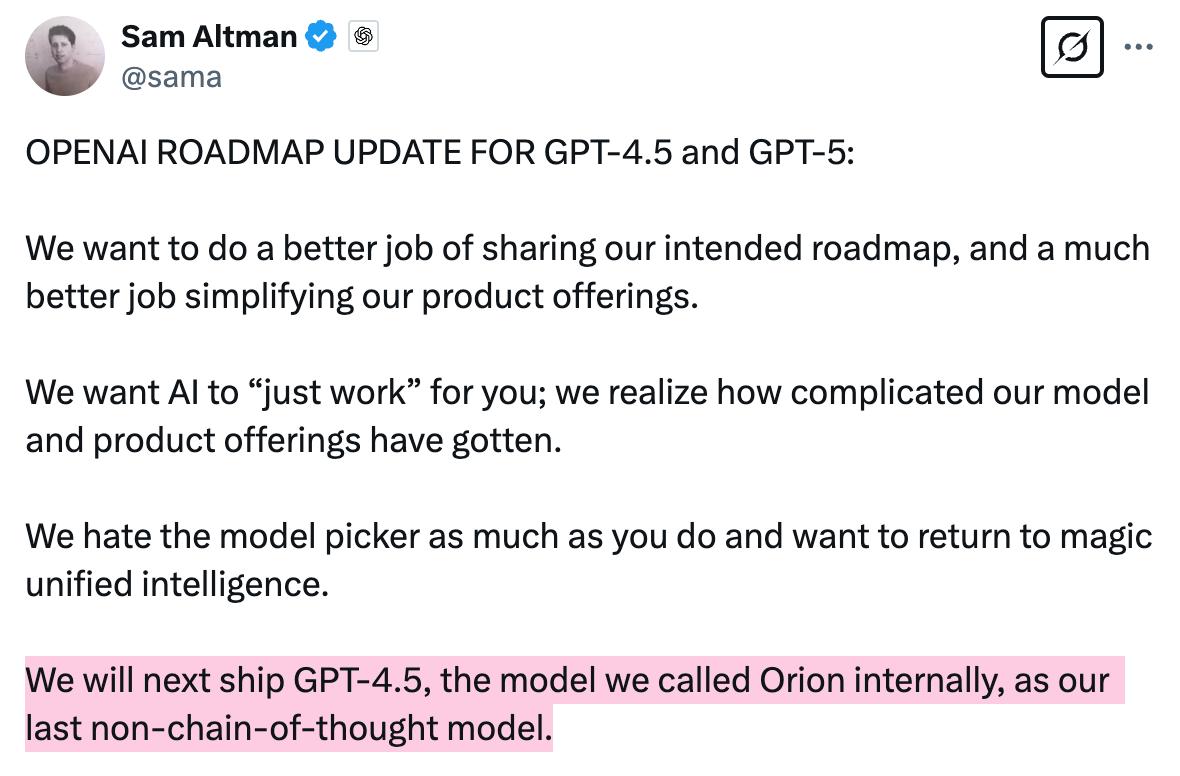The image size is (1180, 776).
Task: Click the word "gotten." in the post
Action: coord(506,440)
